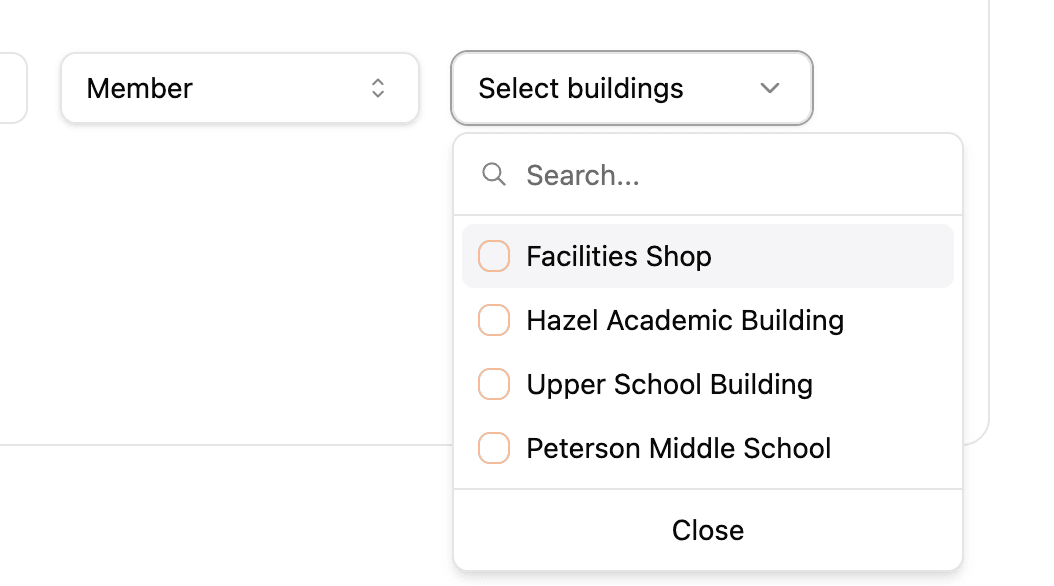The image size is (1054, 586).
Task: Click the Select buildings placeholder text
Action: point(581,88)
